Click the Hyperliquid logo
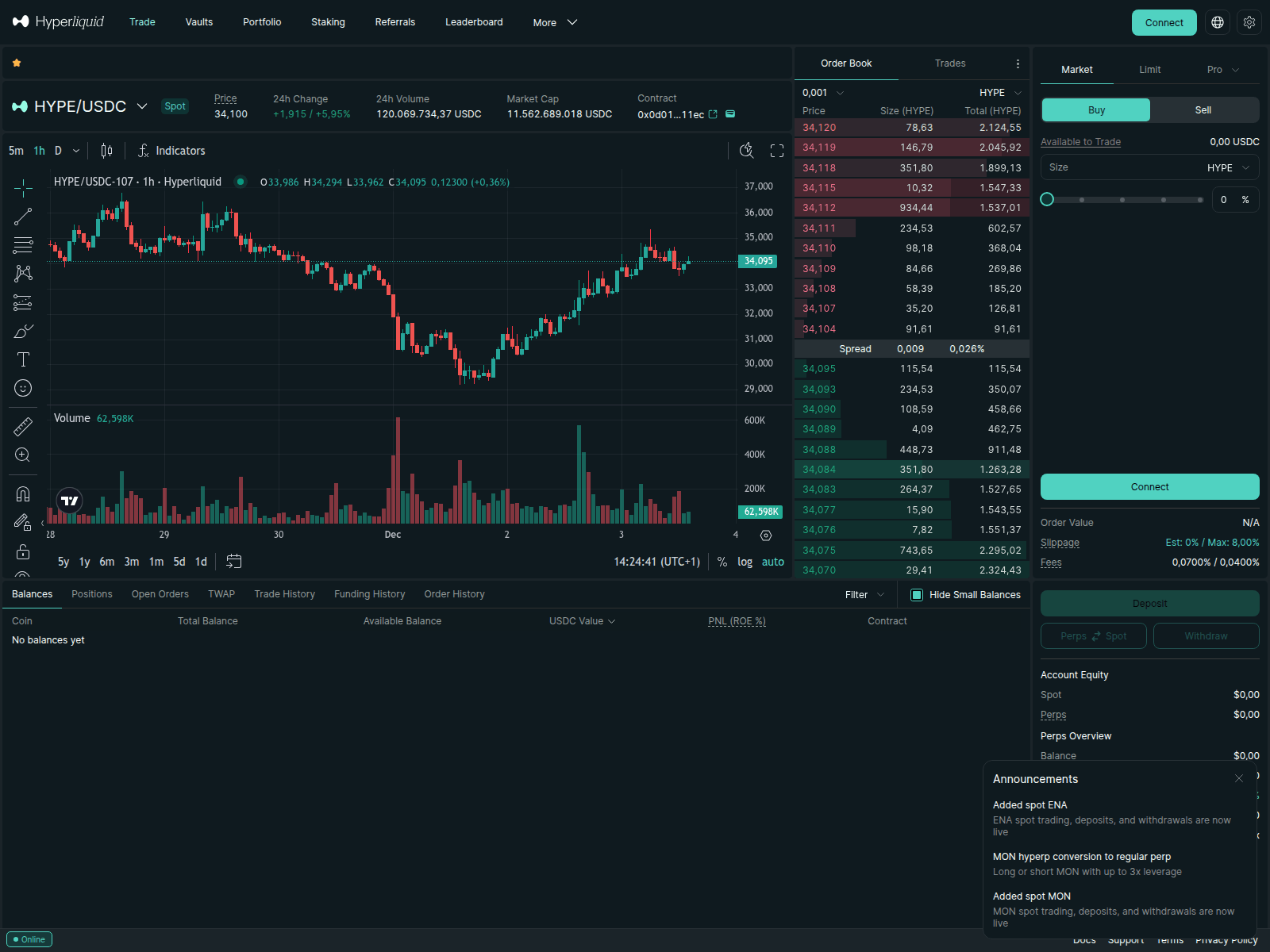The width and height of the screenshot is (1270, 952). [x=58, y=21]
